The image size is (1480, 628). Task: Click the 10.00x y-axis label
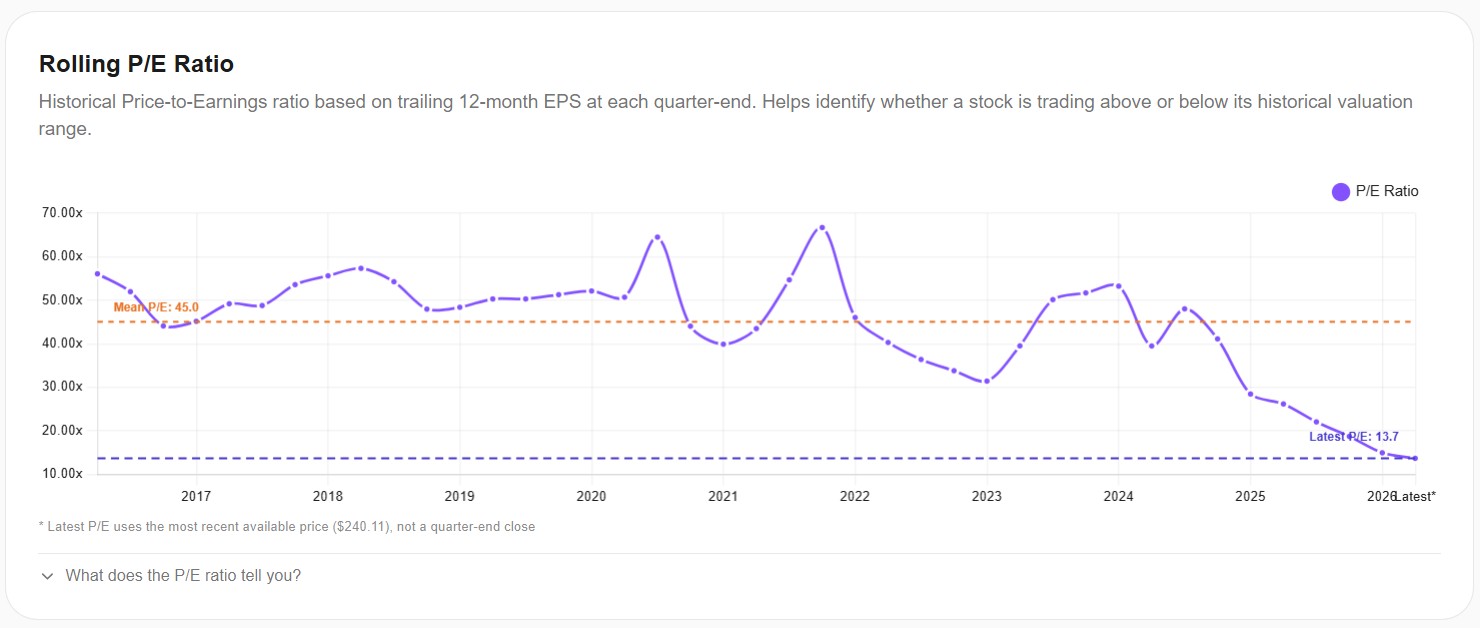tap(62, 472)
